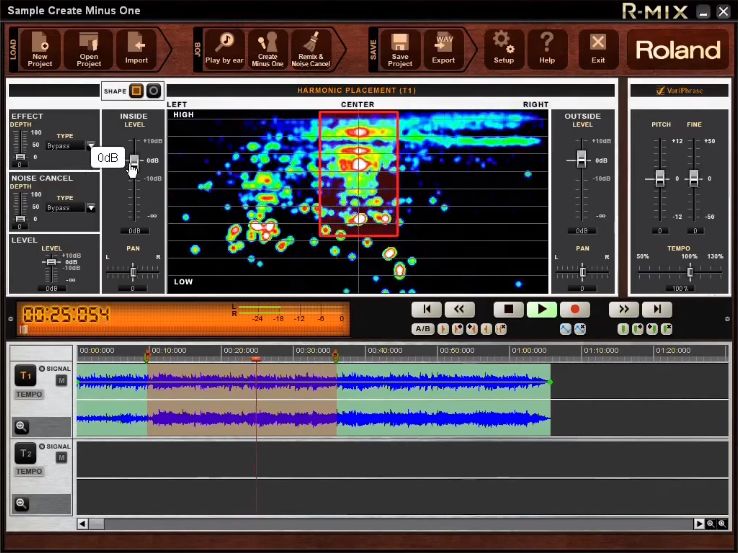Click the VariPhrase header
The height and width of the screenshot is (553, 738).
(680, 90)
